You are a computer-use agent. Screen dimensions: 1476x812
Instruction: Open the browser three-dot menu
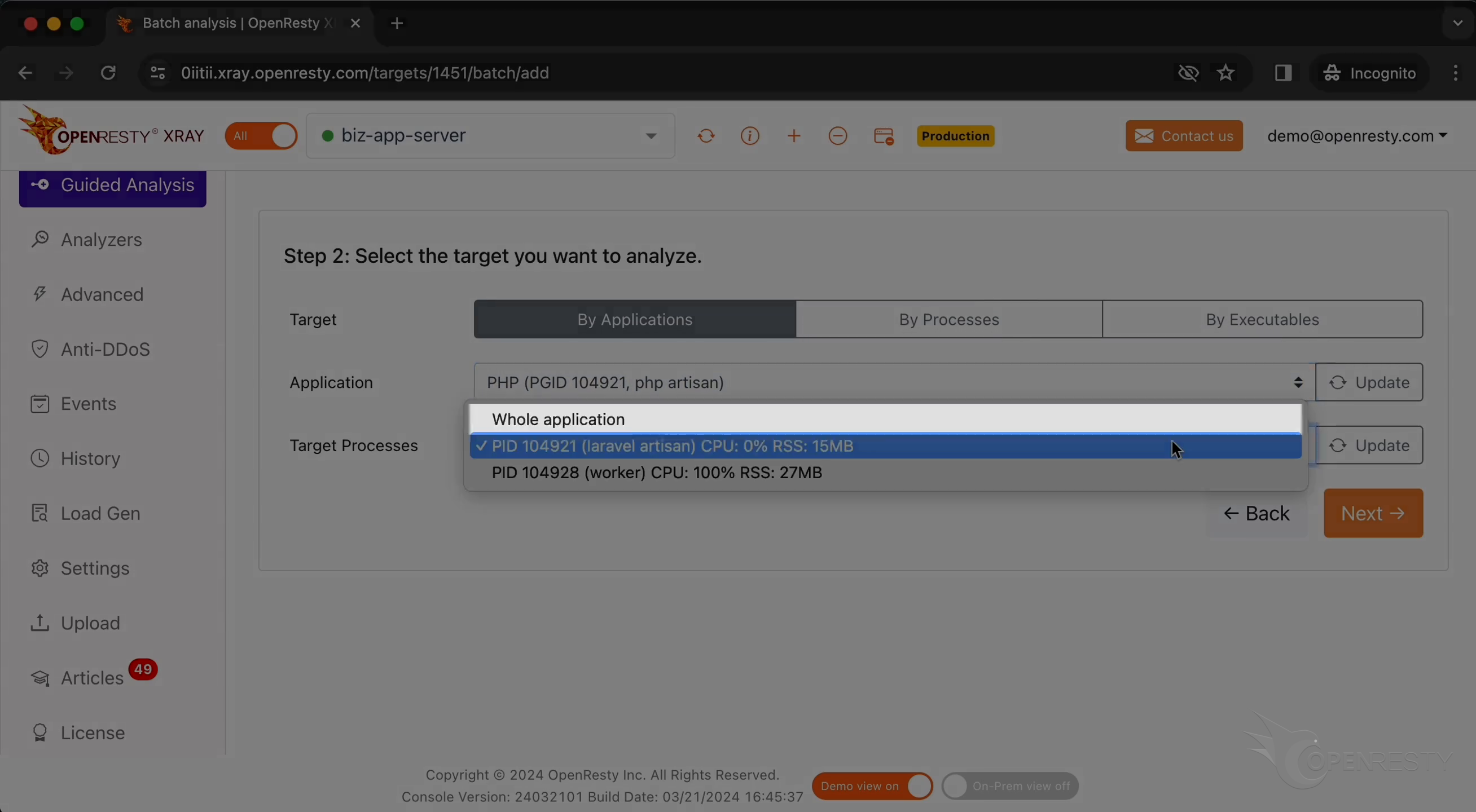1456,73
